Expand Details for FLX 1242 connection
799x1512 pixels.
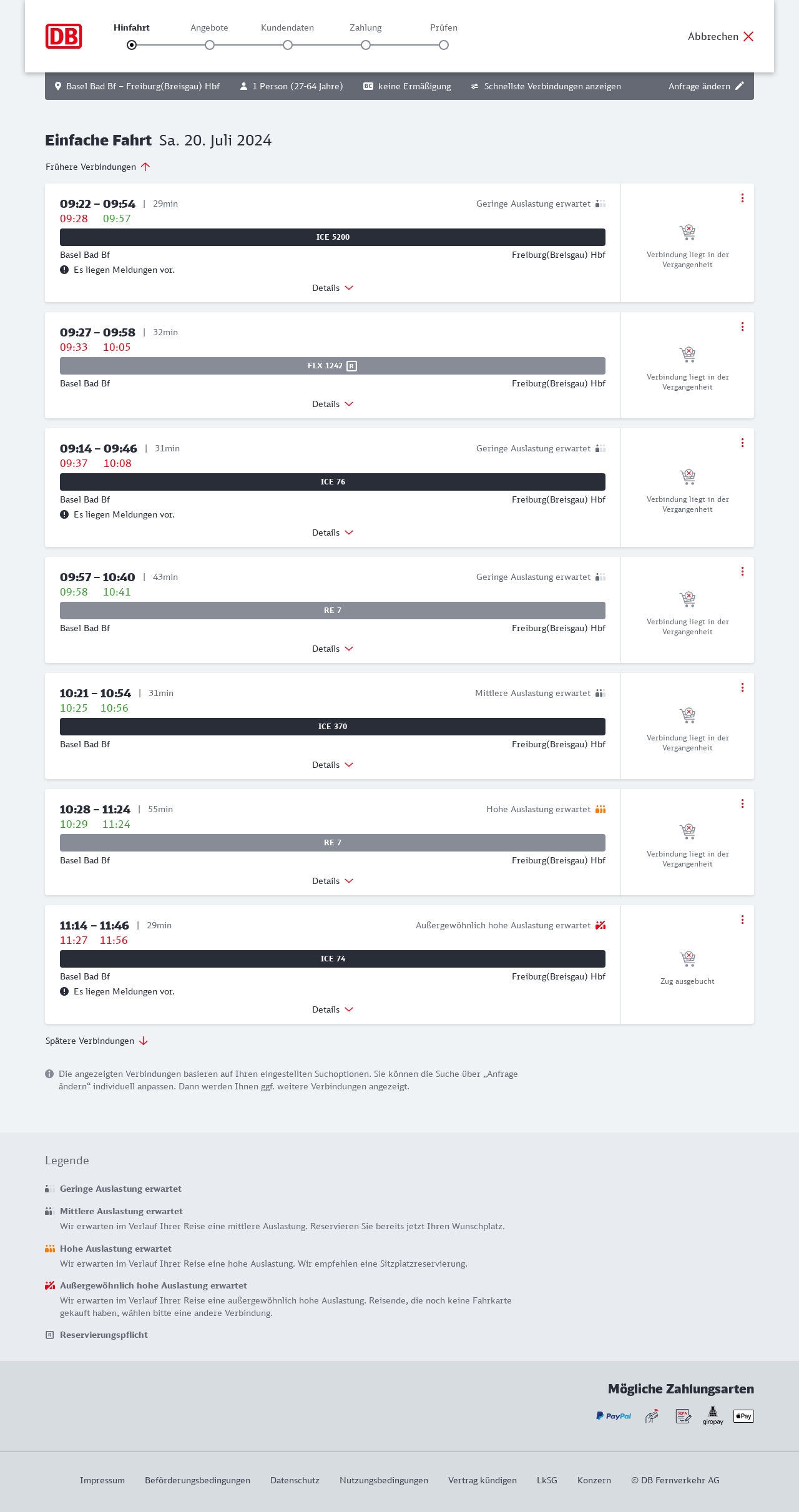tap(333, 404)
